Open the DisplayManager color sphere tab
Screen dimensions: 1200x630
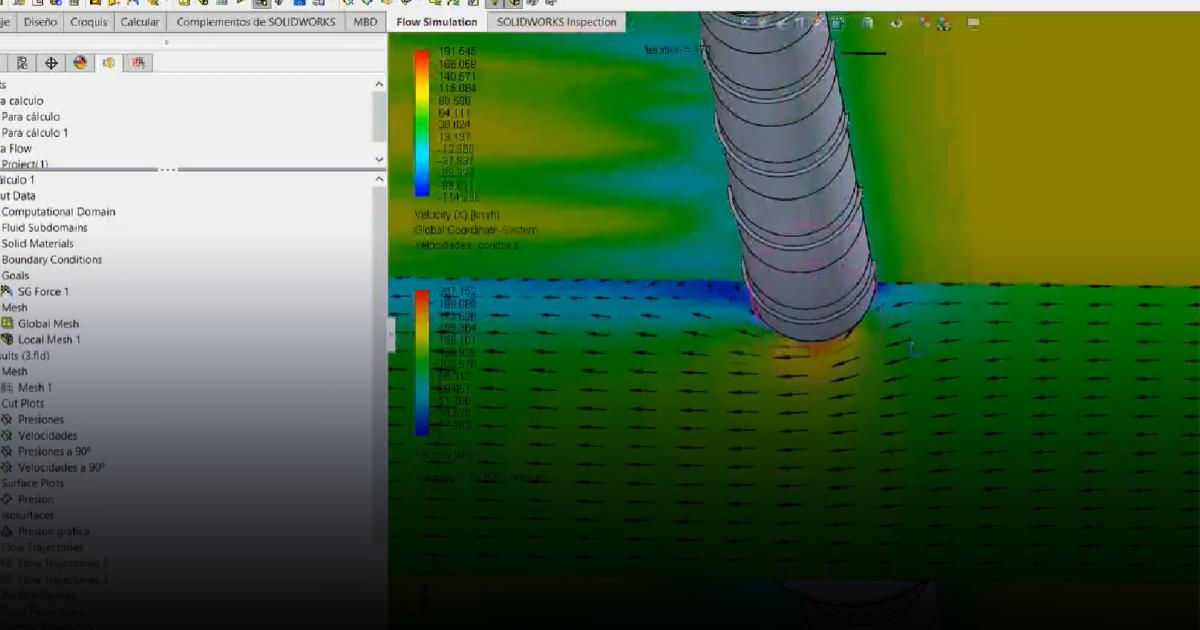click(x=80, y=63)
